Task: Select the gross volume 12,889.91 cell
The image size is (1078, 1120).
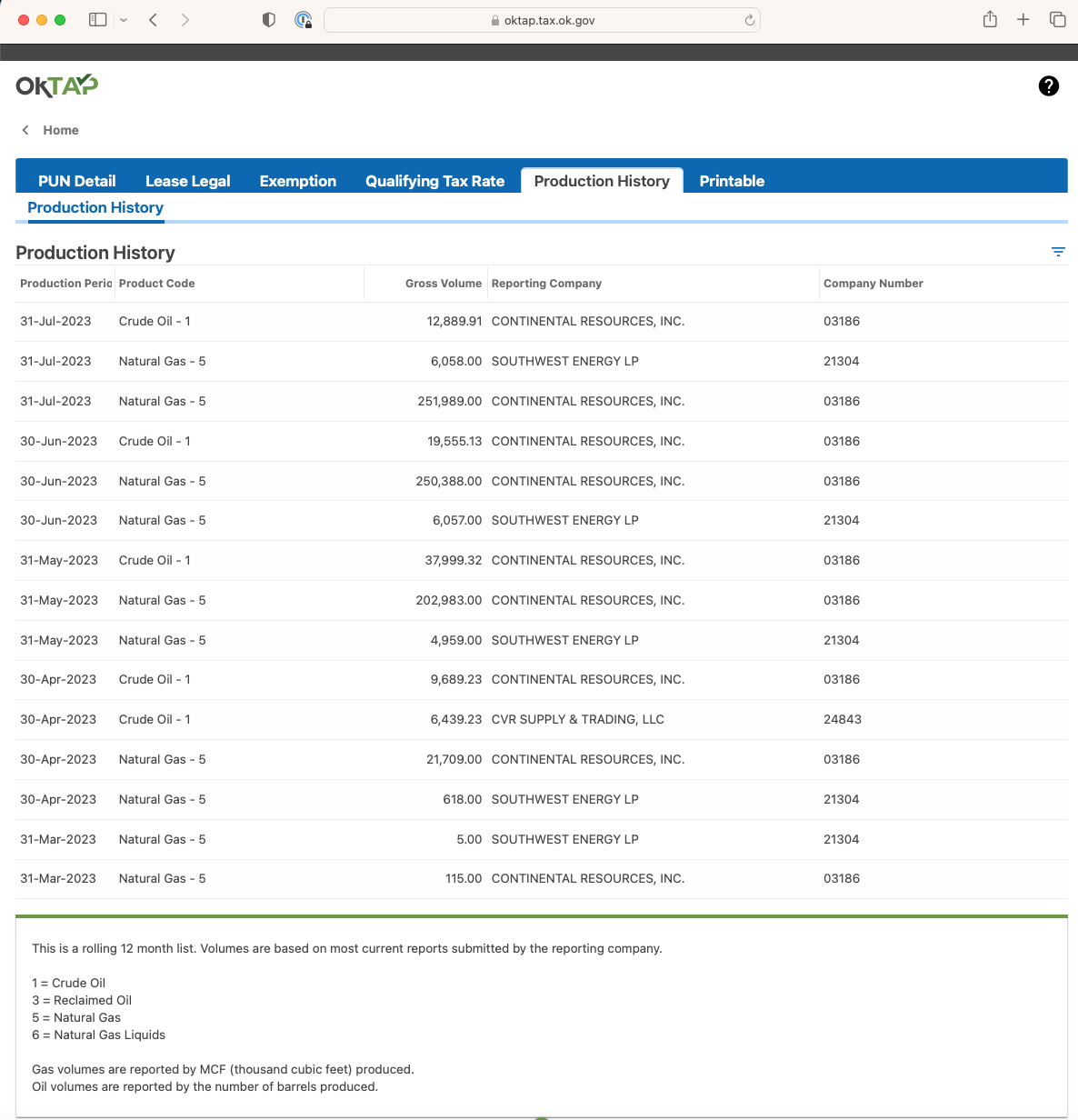Action: (454, 321)
